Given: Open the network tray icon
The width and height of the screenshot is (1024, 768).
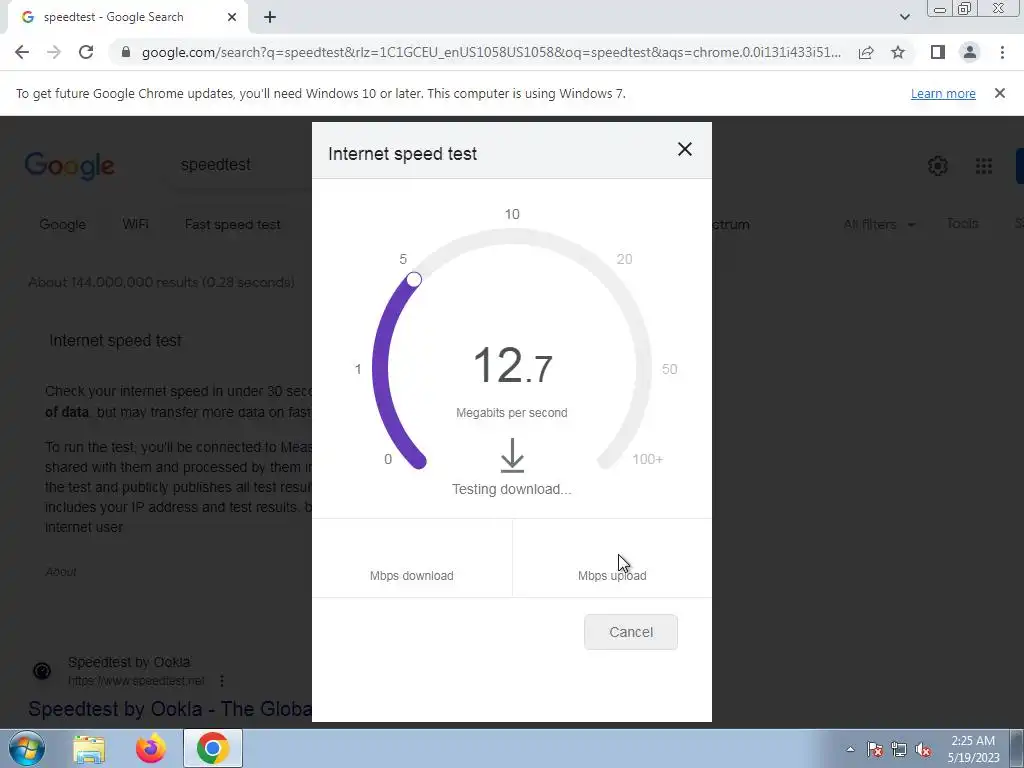Looking at the screenshot, I should pyautogui.click(x=899, y=749).
